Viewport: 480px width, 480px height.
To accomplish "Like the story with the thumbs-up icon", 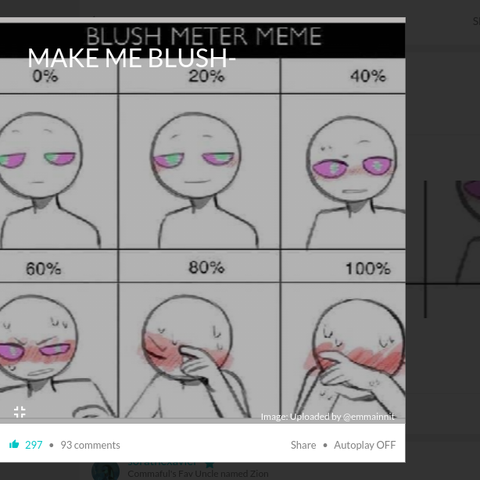I will point(14,444).
